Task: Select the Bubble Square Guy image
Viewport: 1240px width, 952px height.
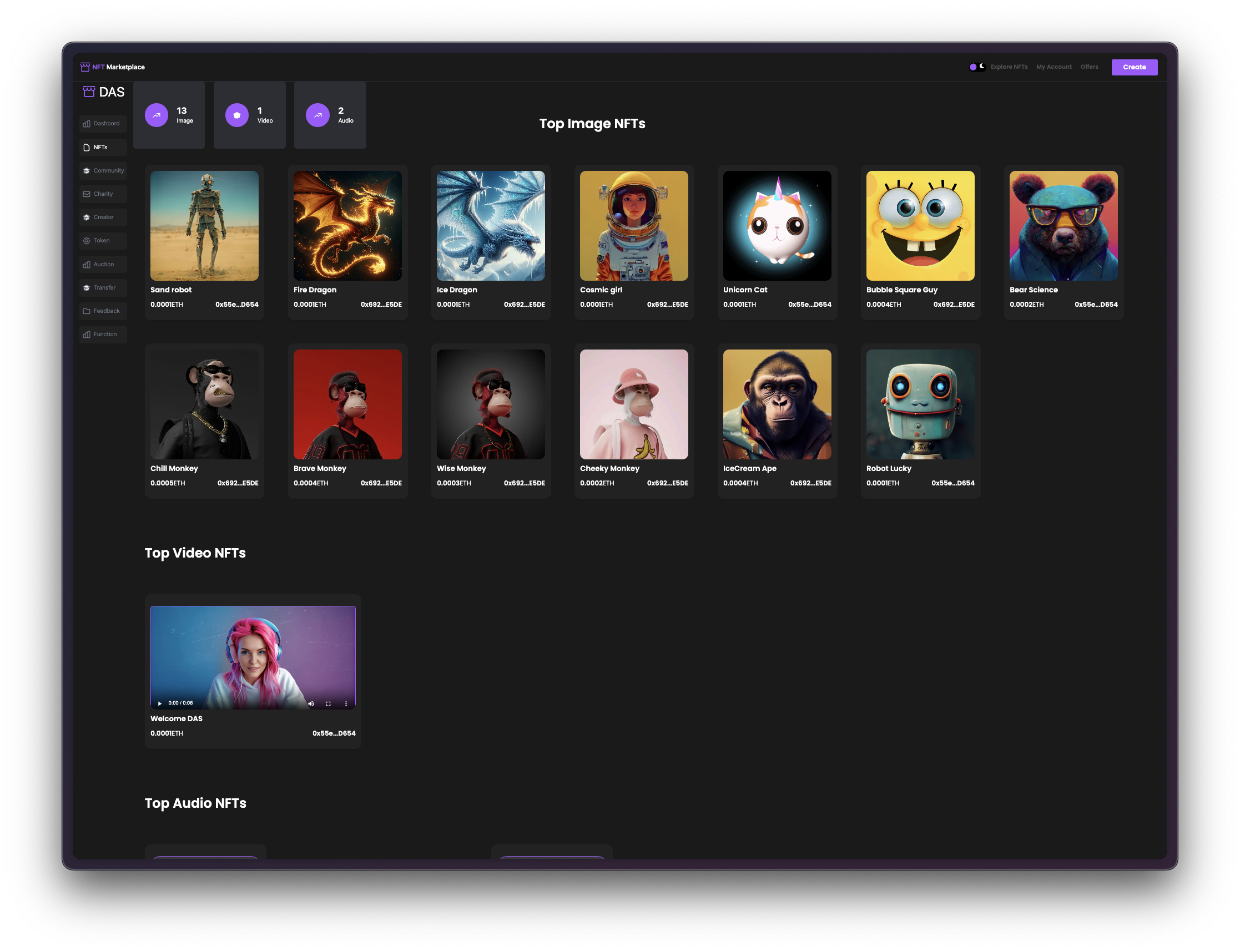Action: (x=920, y=226)
